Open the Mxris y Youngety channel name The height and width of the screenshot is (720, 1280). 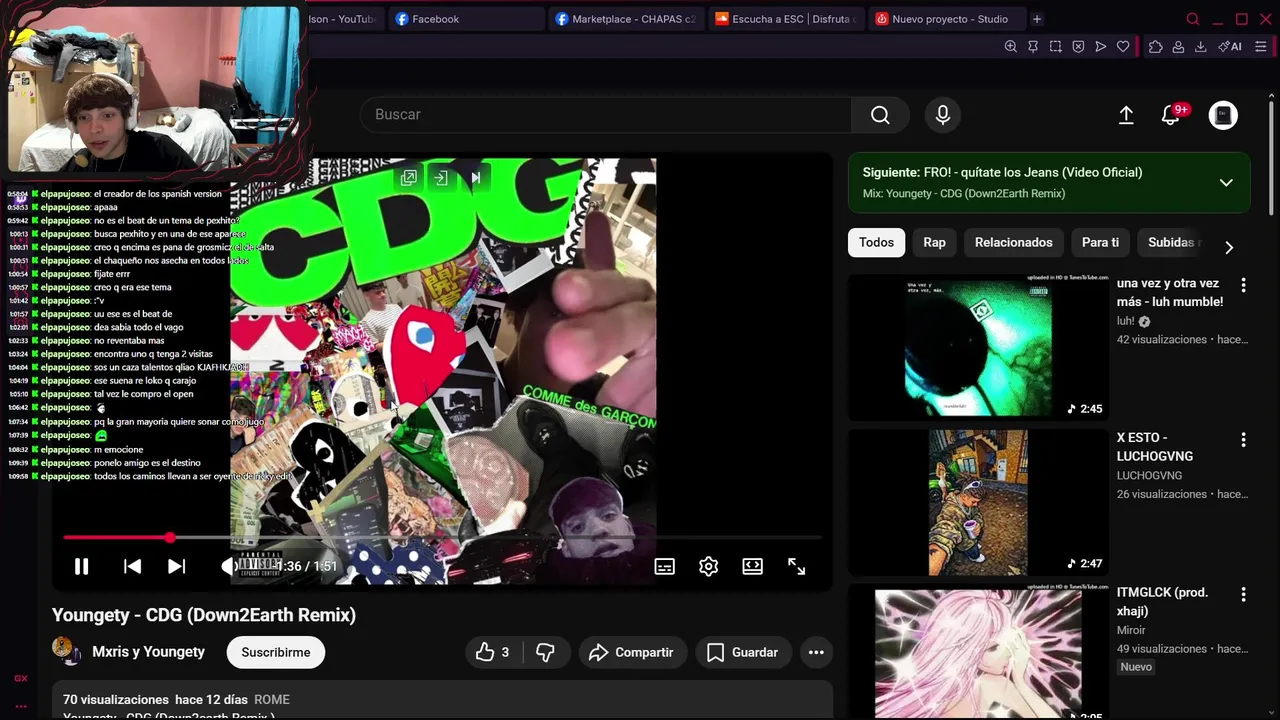pyautogui.click(x=148, y=652)
